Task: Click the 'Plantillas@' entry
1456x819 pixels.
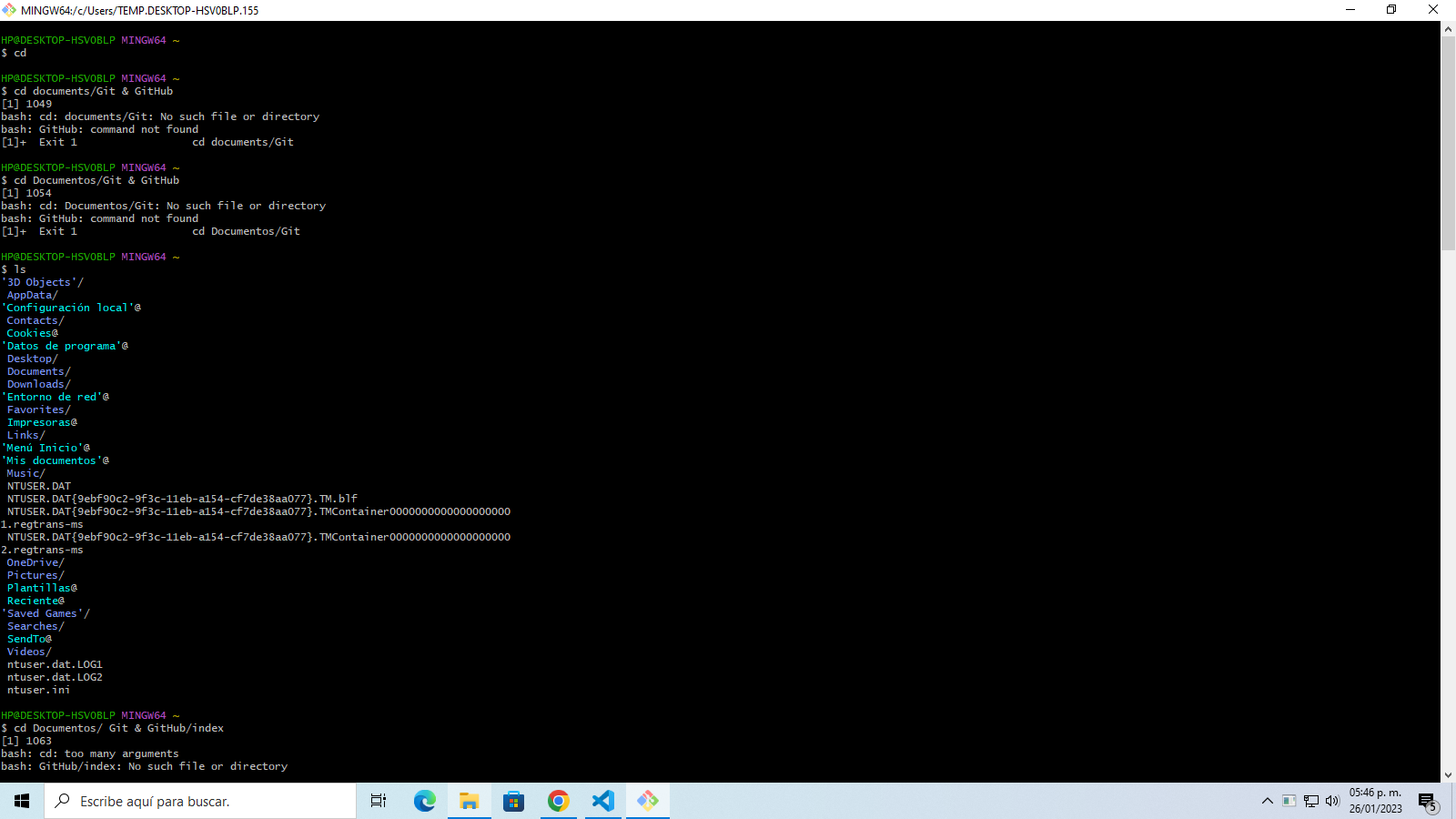Action: 42,588
